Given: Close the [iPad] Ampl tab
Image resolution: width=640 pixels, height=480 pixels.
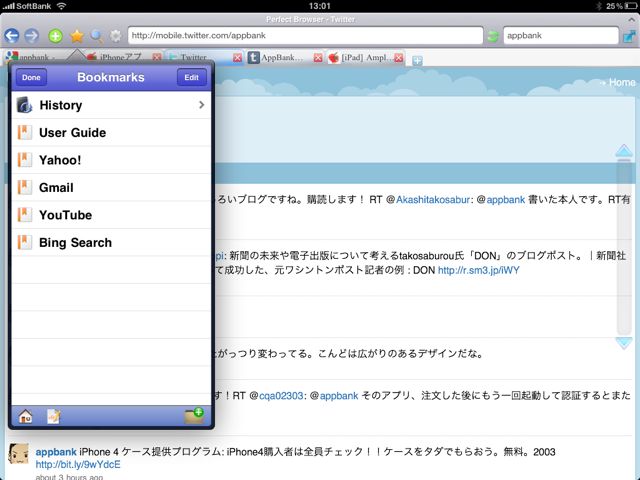Looking at the screenshot, I should (399, 58).
